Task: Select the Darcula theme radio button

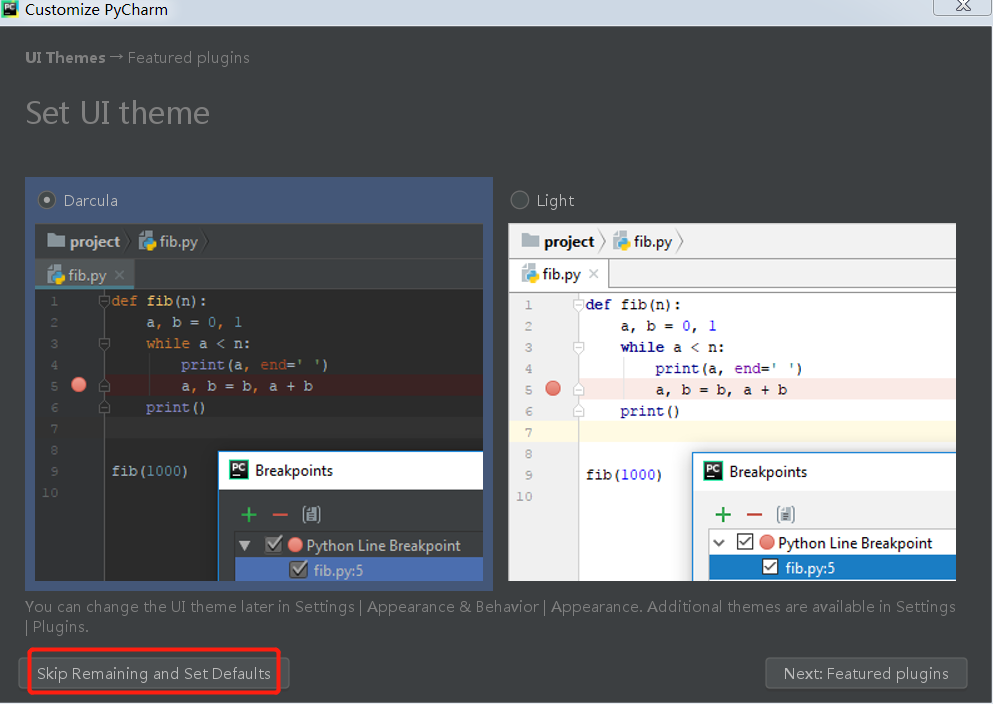Action: pos(47,201)
